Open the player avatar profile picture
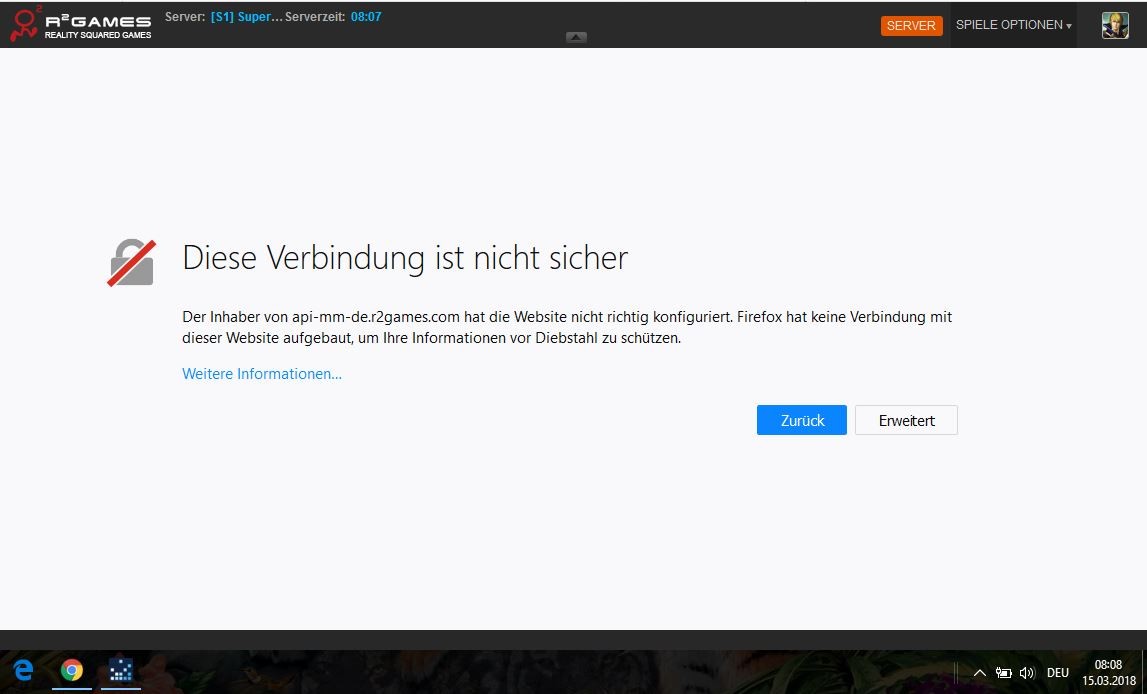 (x=1115, y=25)
